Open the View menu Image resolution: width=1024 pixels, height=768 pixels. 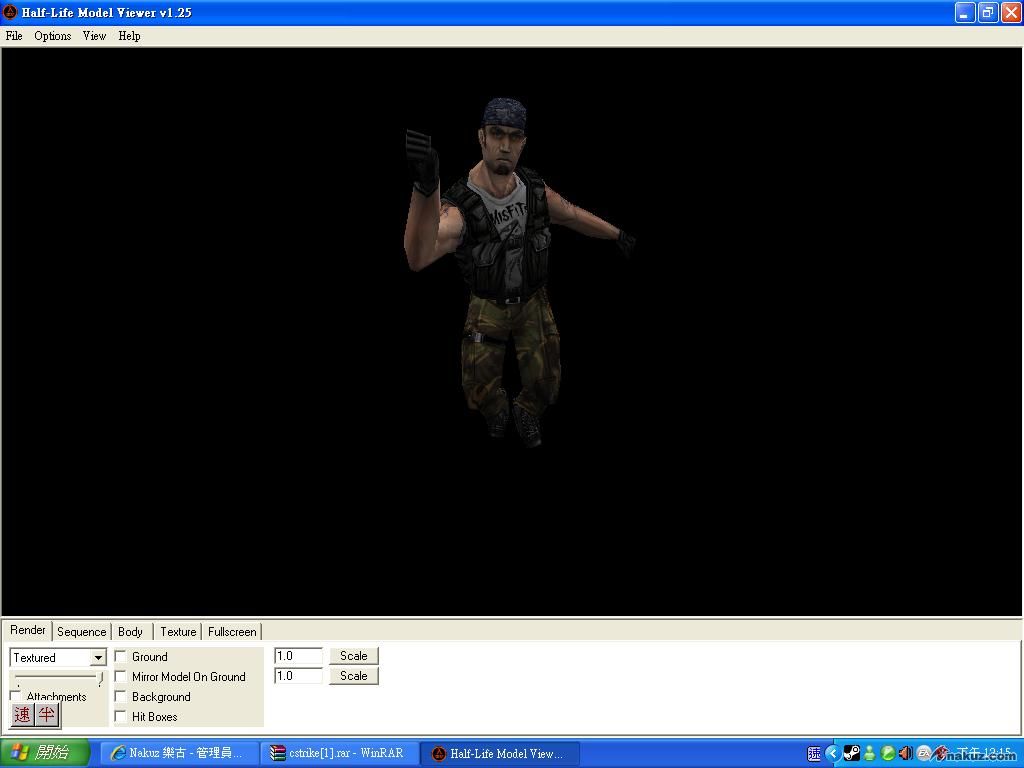pos(94,36)
